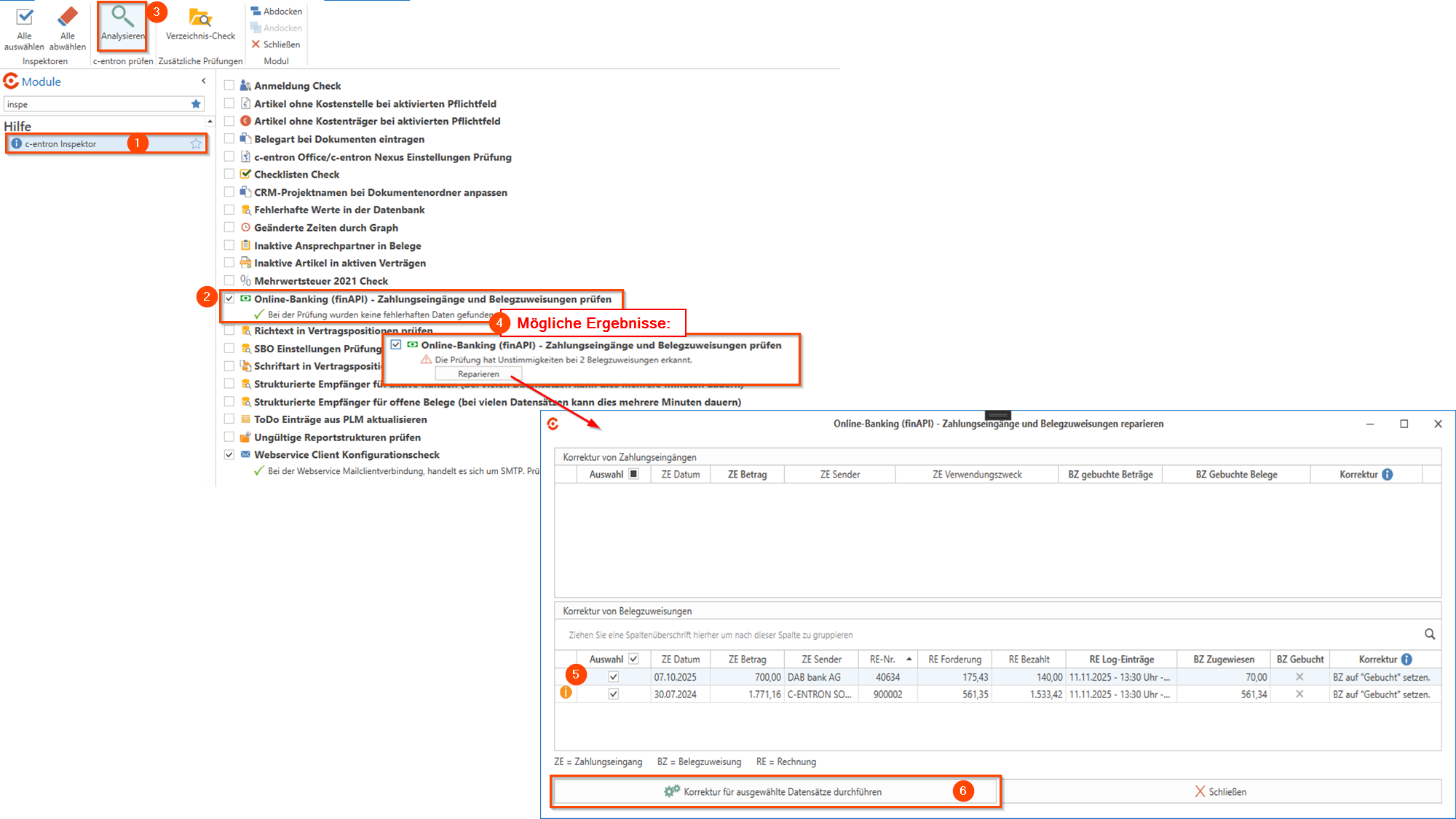Viewport: 1456px width, 819px height.
Task: Toggle Auswahl checkbox for 07.10.2025 row
Action: point(614,677)
